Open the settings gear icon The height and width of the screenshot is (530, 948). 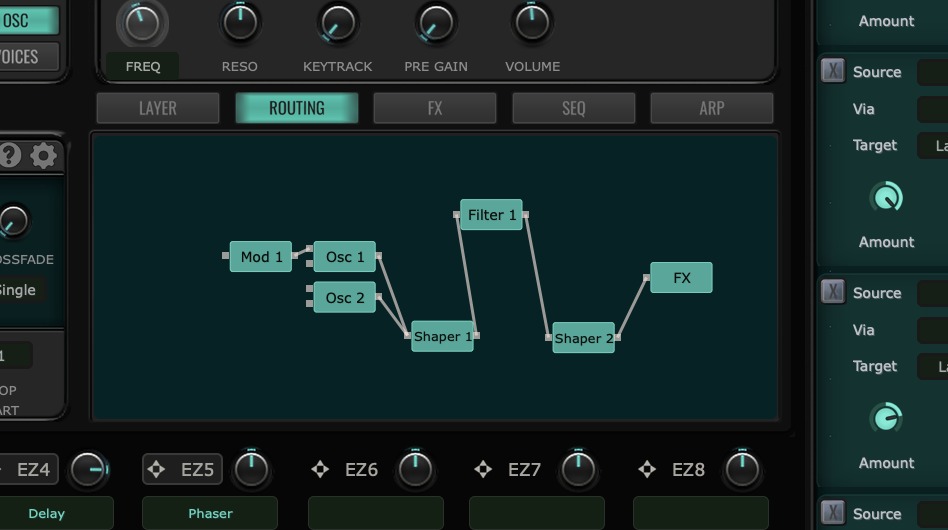click(x=44, y=155)
